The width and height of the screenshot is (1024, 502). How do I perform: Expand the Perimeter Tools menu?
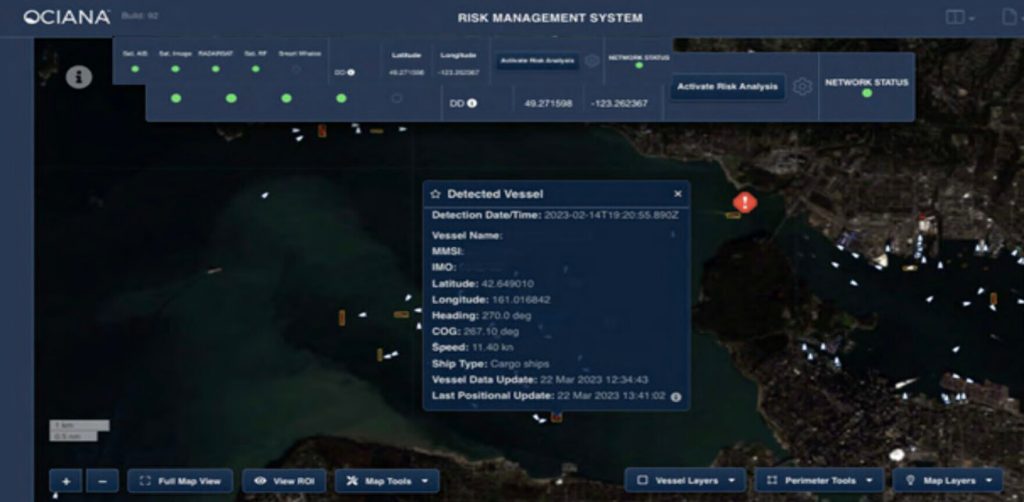click(819, 481)
